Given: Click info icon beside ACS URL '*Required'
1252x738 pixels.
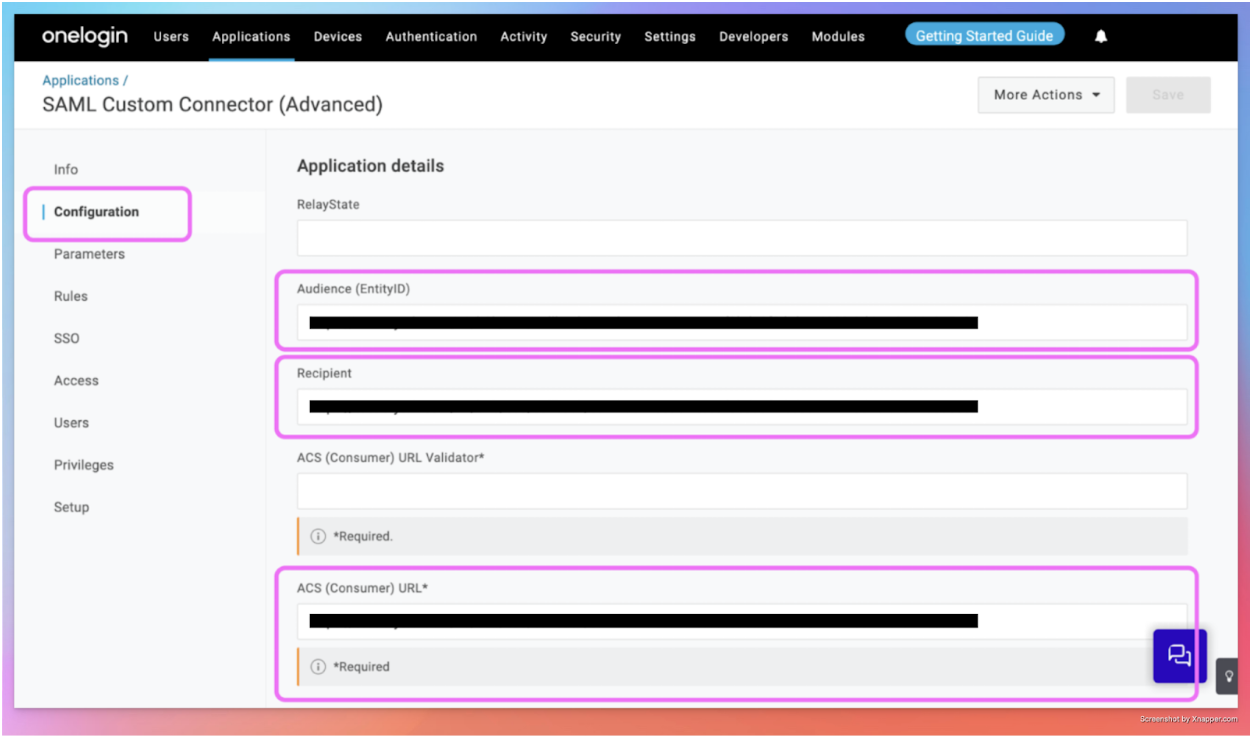Looking at the screenshot, I should pos(318,666).
